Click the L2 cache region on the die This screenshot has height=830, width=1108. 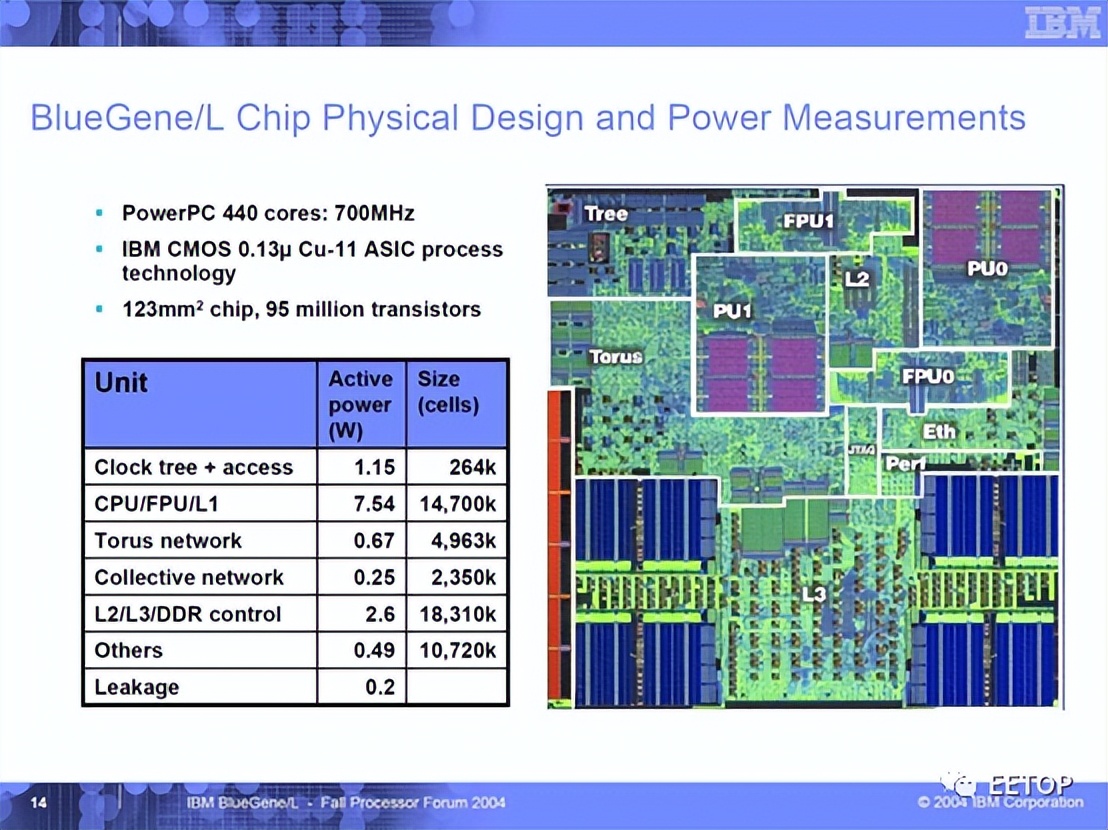point(856,281)
